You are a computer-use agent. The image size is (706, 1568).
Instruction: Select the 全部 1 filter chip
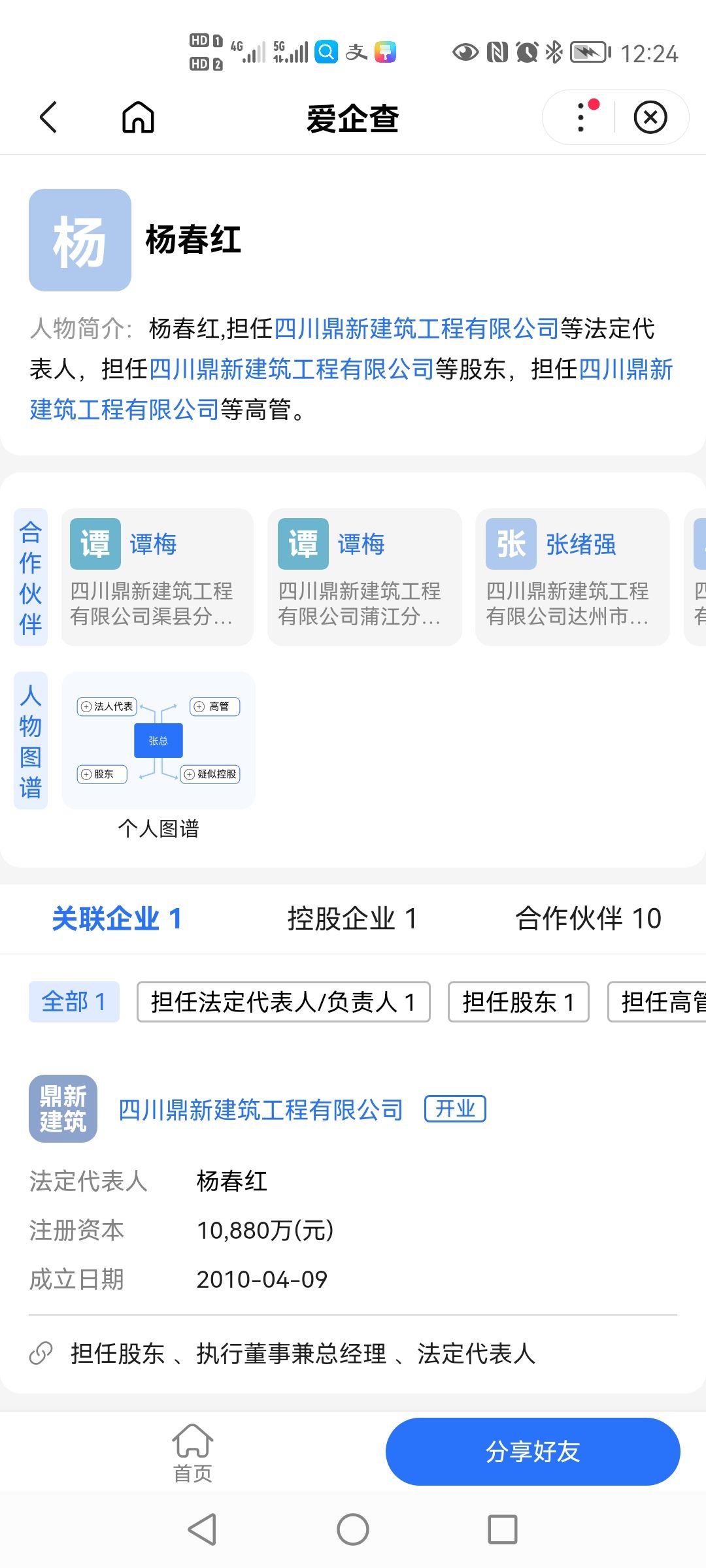pos(74,1002)
